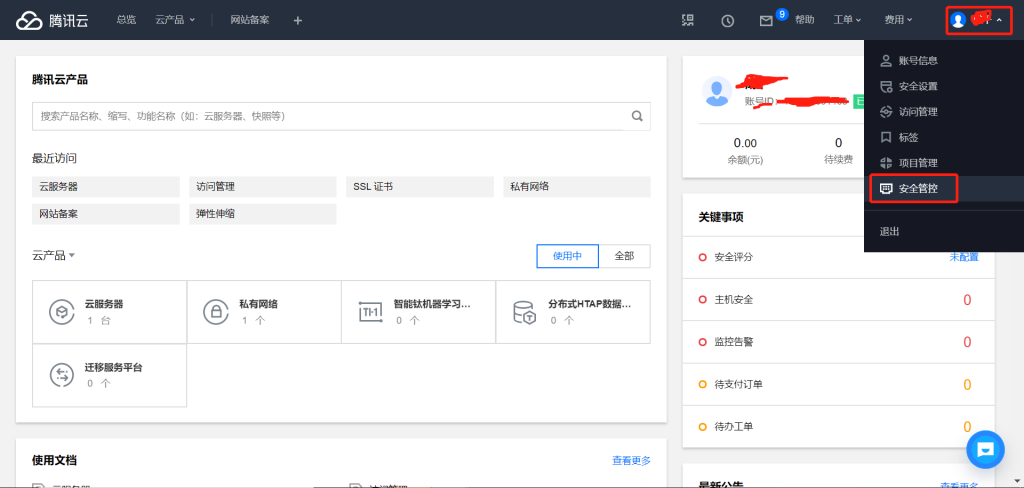
Task: Click the 待续费 count
Action: tap(839, 143)
